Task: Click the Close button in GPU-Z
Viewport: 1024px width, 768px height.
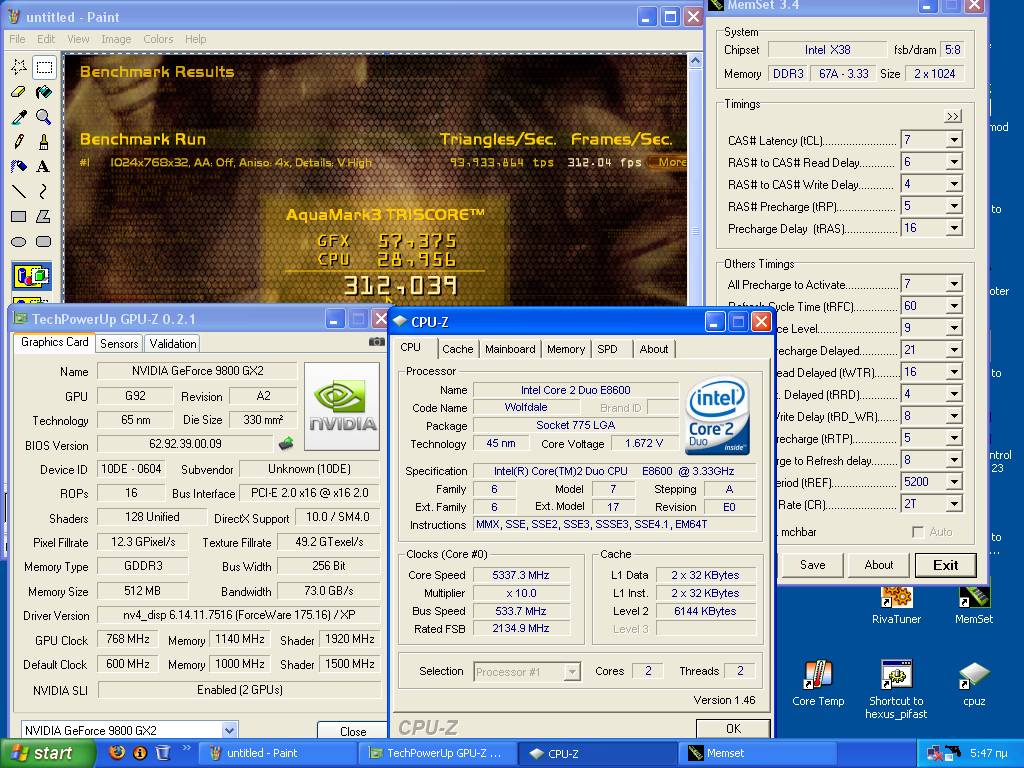Action: (353, 731)
